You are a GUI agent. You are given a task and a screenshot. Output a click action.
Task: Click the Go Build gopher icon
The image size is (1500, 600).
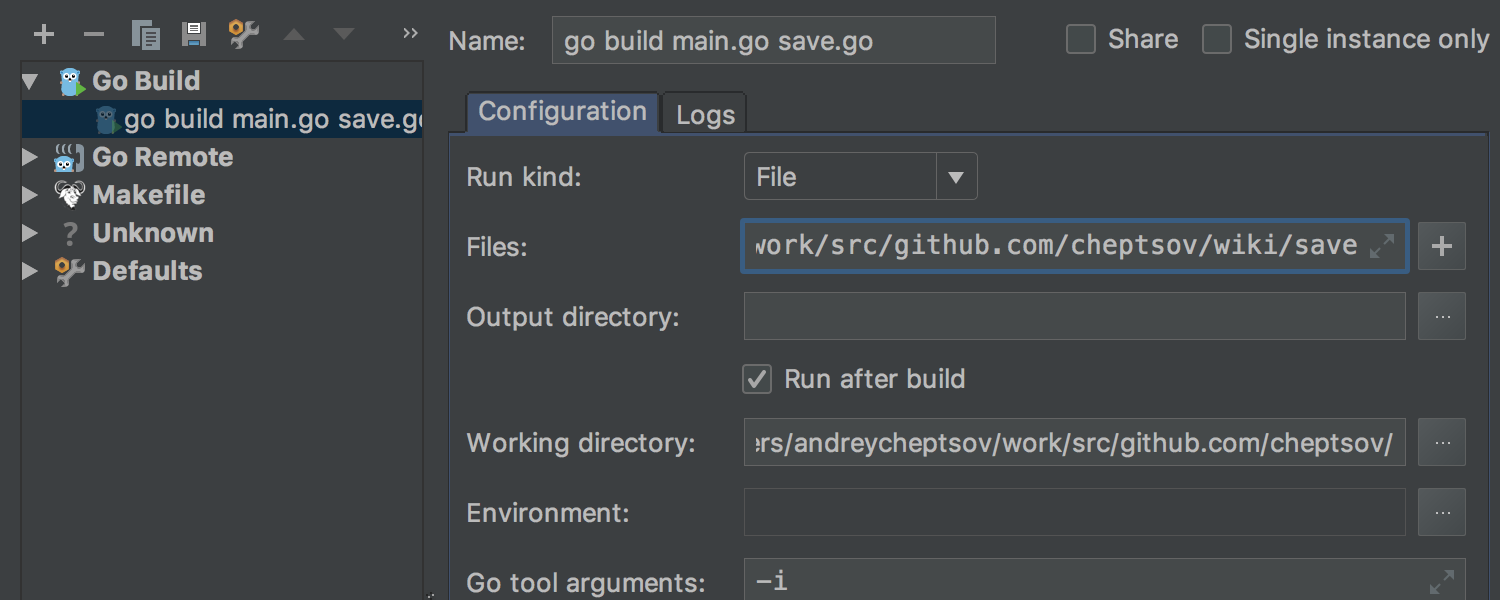click(x=71, y=82)
